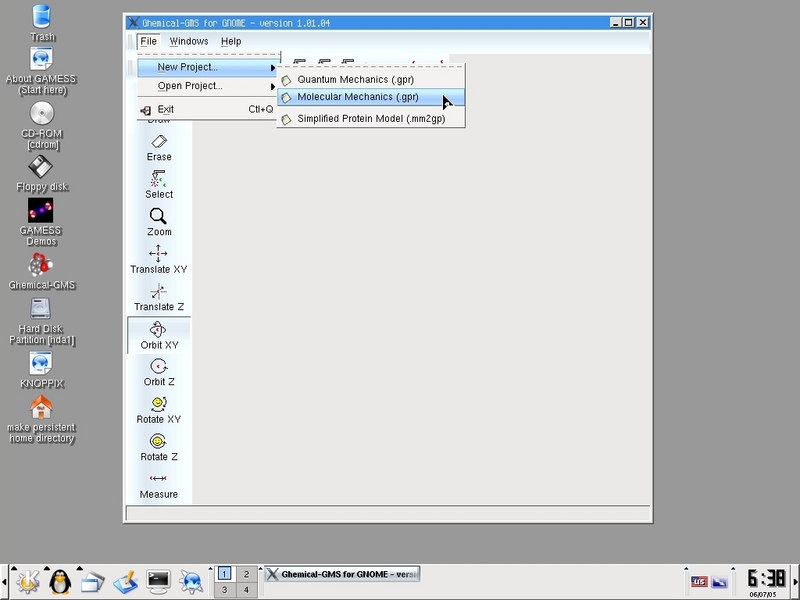The height and width of the screenshot is (600, 800).
Task: Switch to virtual desktop 2 in pager
Action: (x=246, y=574)
